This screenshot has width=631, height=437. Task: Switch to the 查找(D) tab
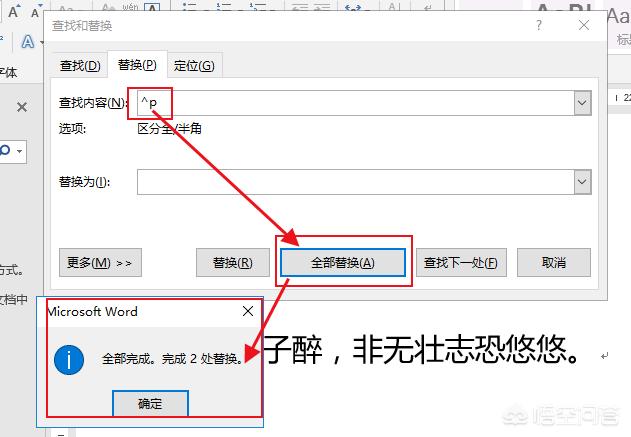[80, 66]
